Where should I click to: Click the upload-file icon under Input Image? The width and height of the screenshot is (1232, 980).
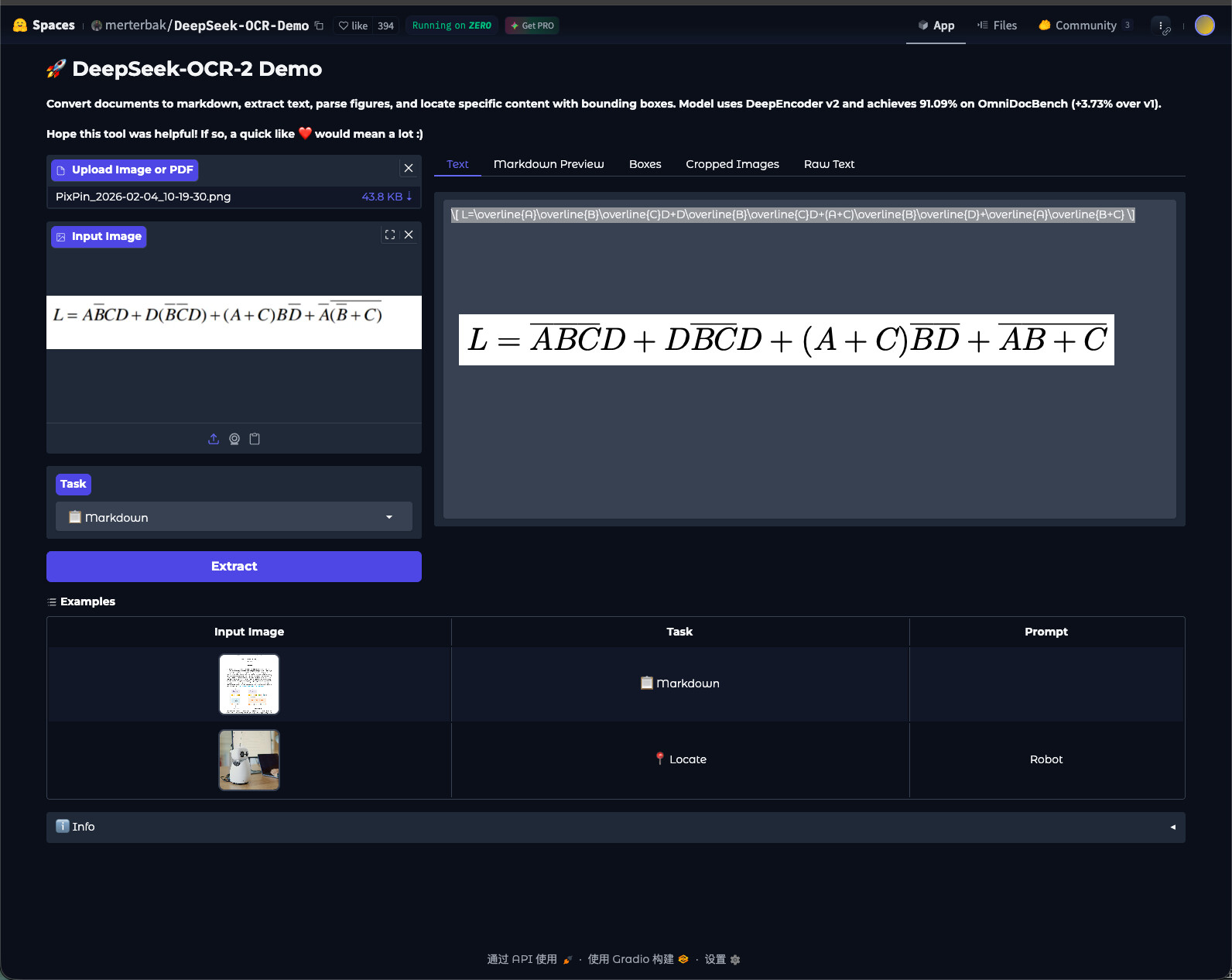tap(214, 439)
